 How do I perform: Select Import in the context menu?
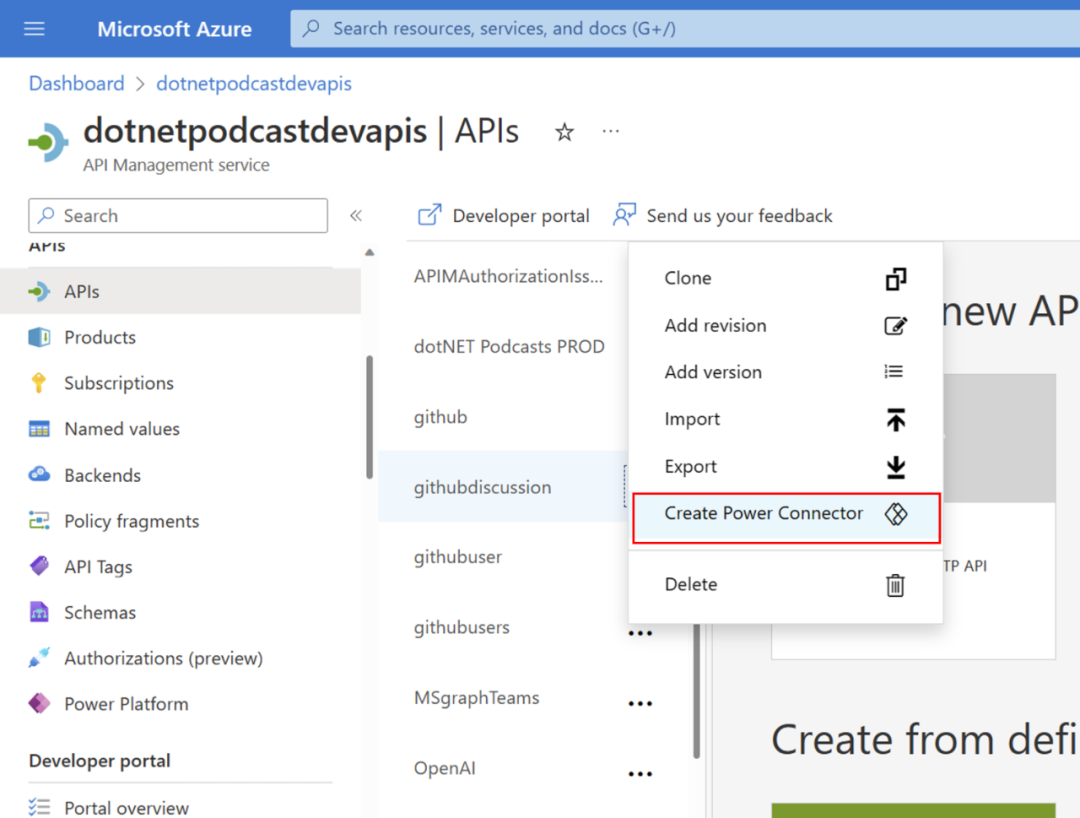[x=785, y=419]
